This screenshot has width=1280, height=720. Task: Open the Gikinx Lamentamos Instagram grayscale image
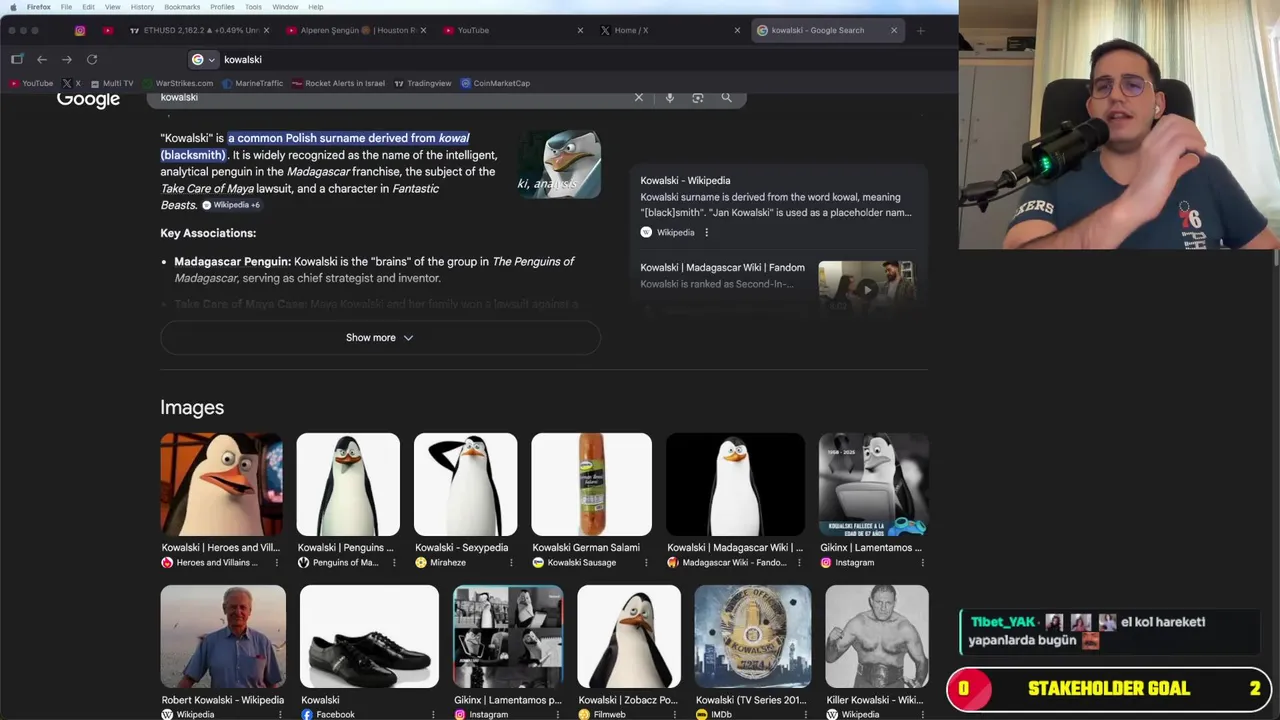click(873, 485)
